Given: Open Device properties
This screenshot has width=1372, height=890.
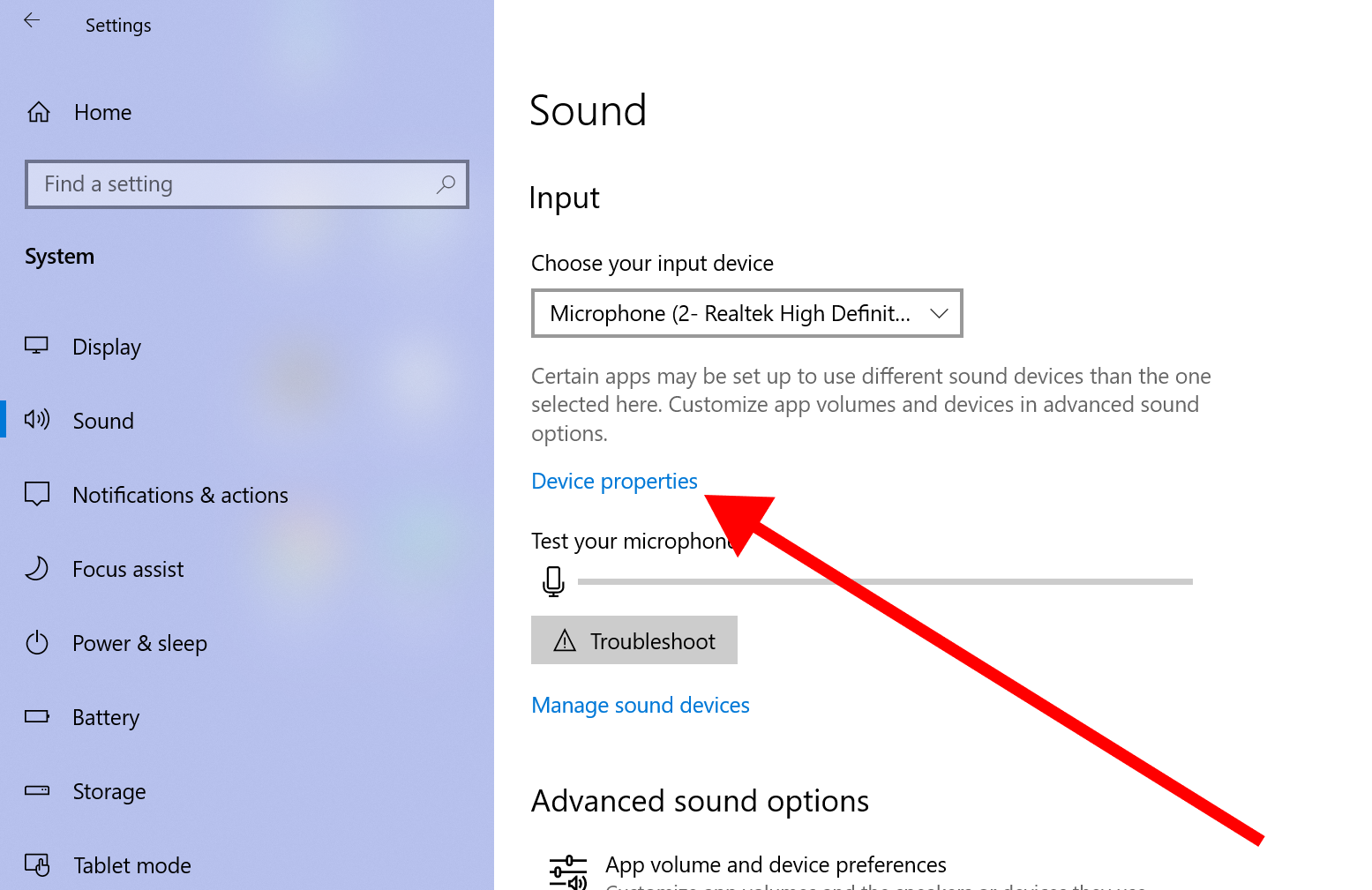Looking at the screenshot, I should pyautogui.click(x=614, y=481).
